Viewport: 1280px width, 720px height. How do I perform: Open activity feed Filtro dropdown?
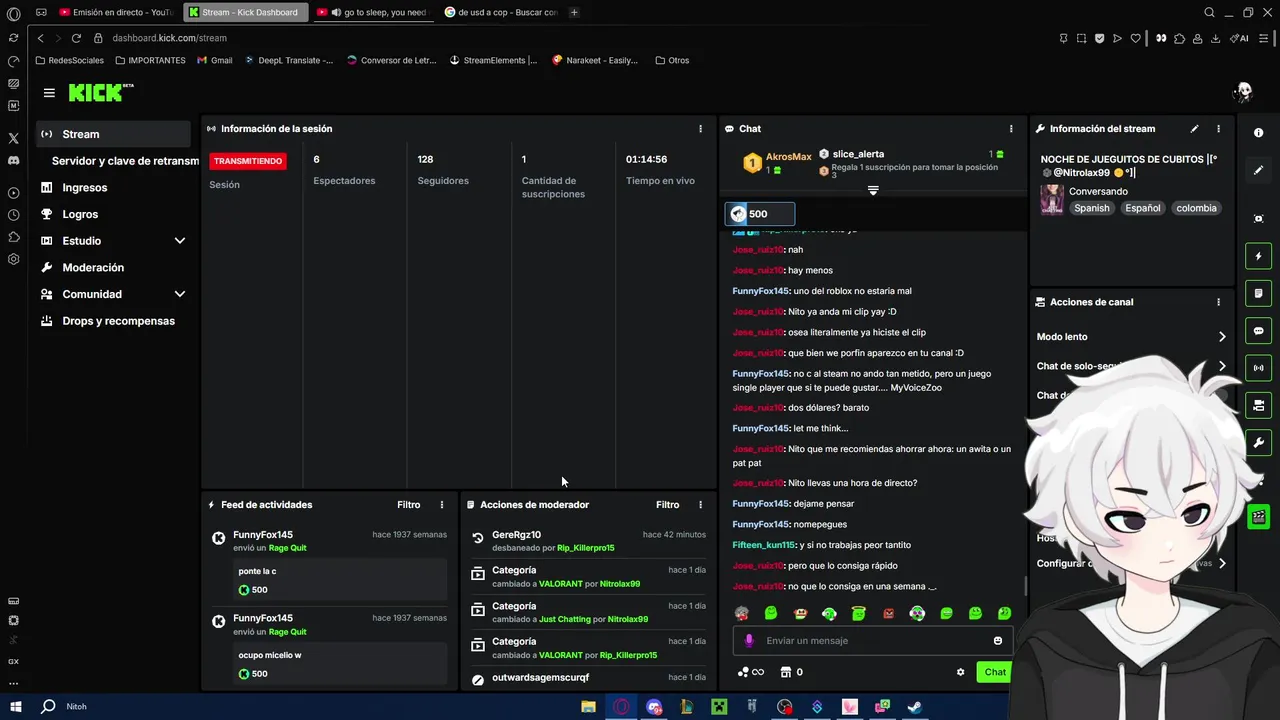409,505
